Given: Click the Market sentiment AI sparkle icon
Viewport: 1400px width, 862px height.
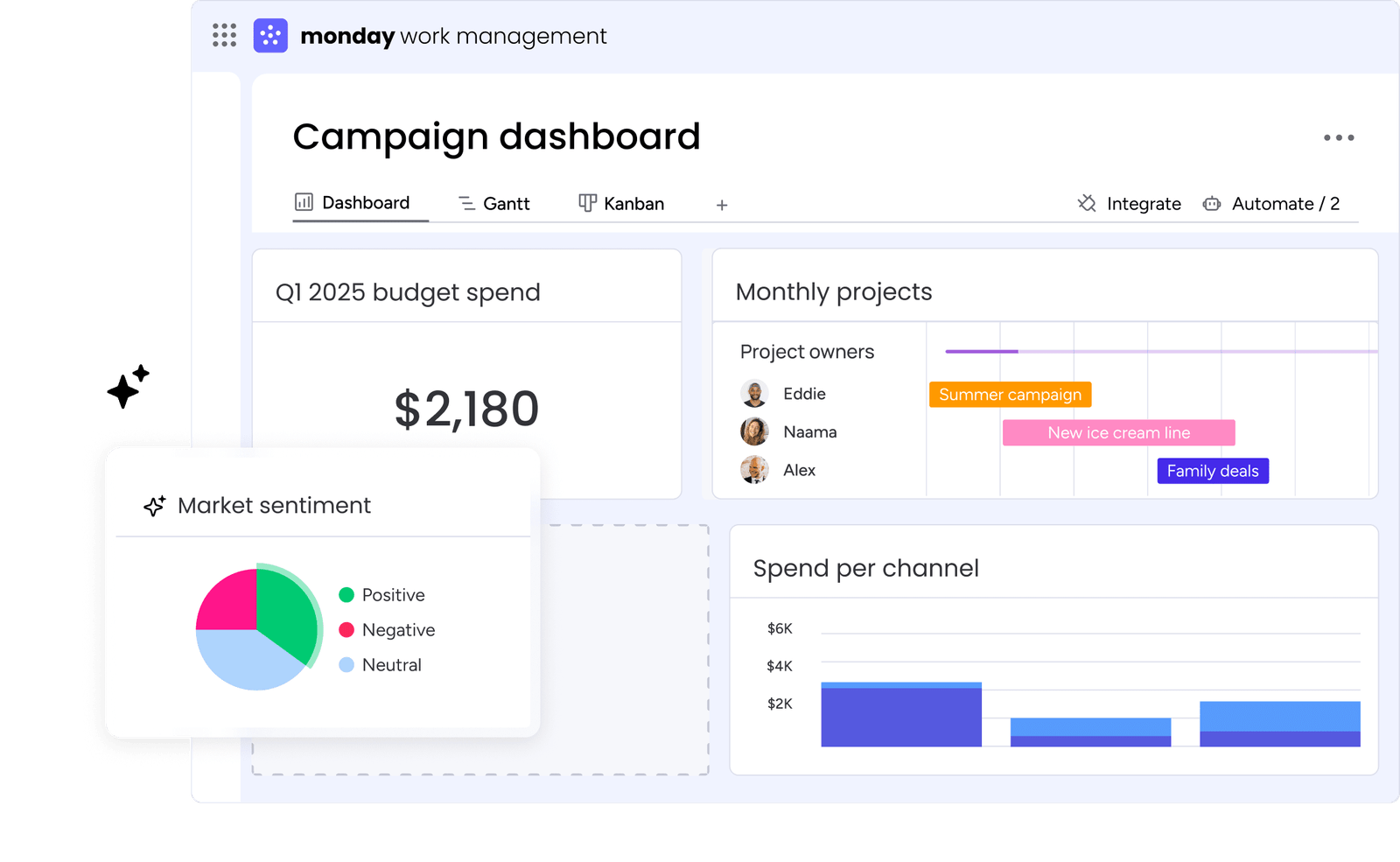Looking at the screenshot, I should coord(155,506).
